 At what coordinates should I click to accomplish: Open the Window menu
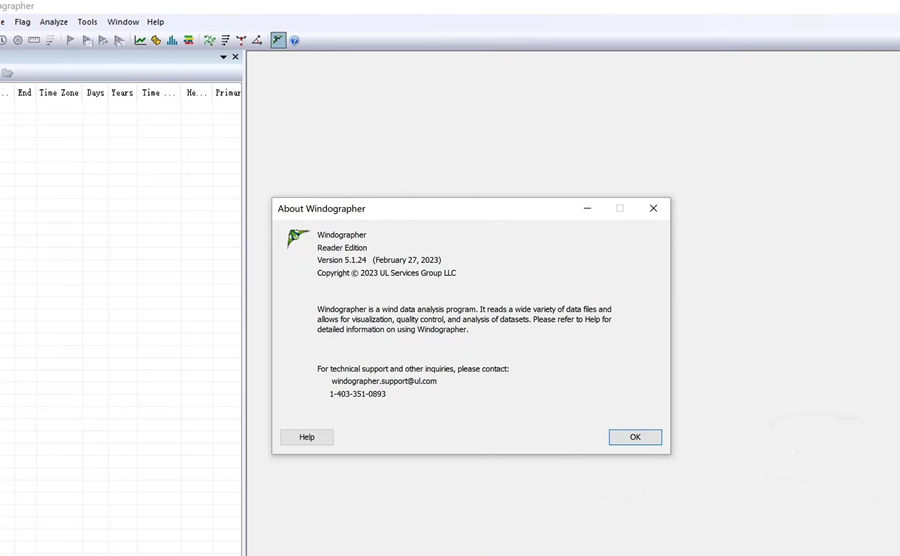[123, 22]
